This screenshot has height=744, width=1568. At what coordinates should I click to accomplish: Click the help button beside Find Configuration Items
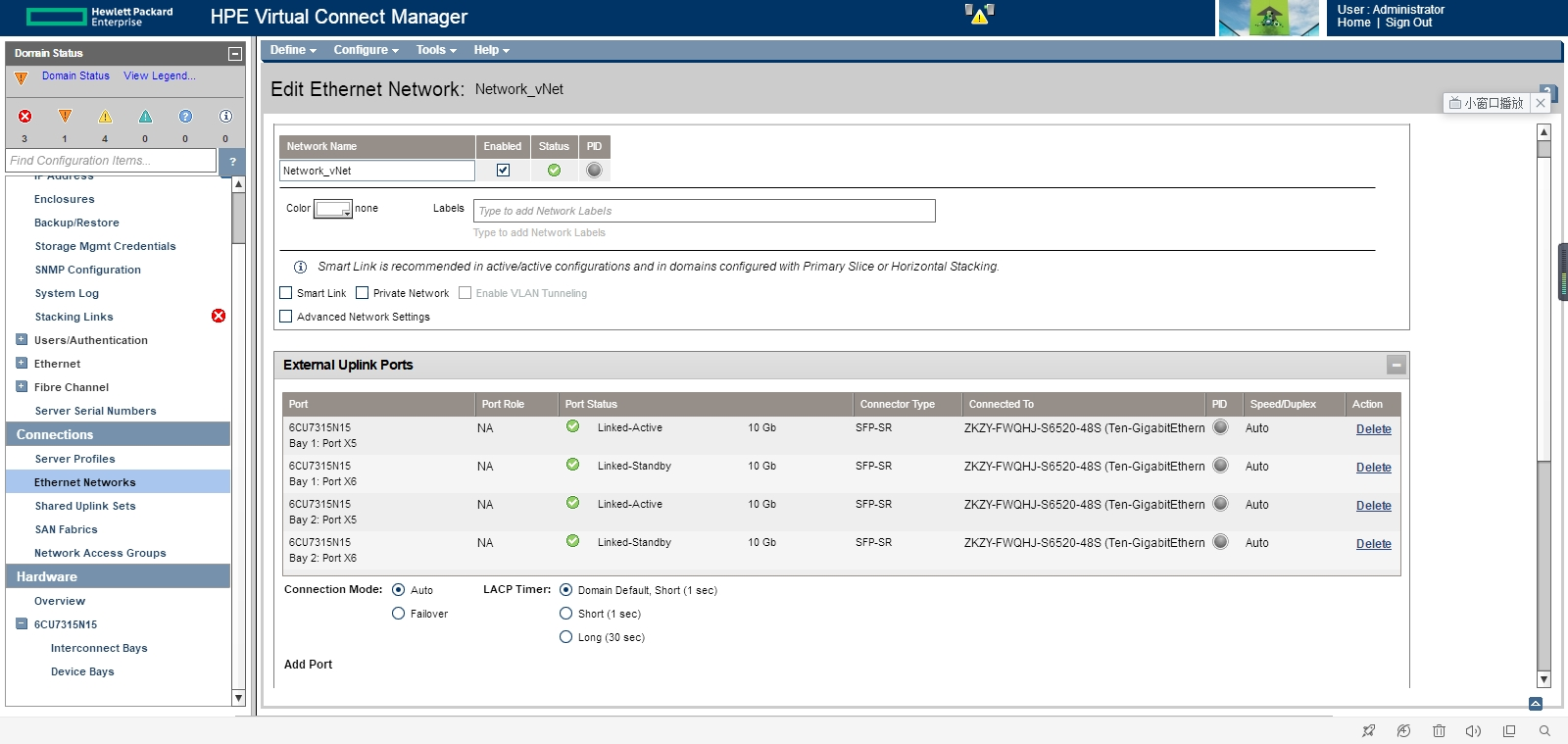[232, 161]
